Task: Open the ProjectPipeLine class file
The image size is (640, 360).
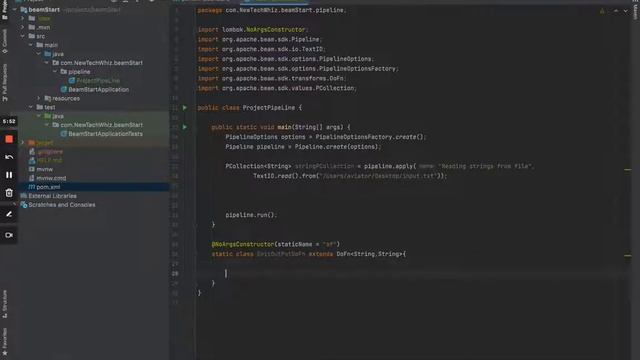Action: [x=98, y=80]
